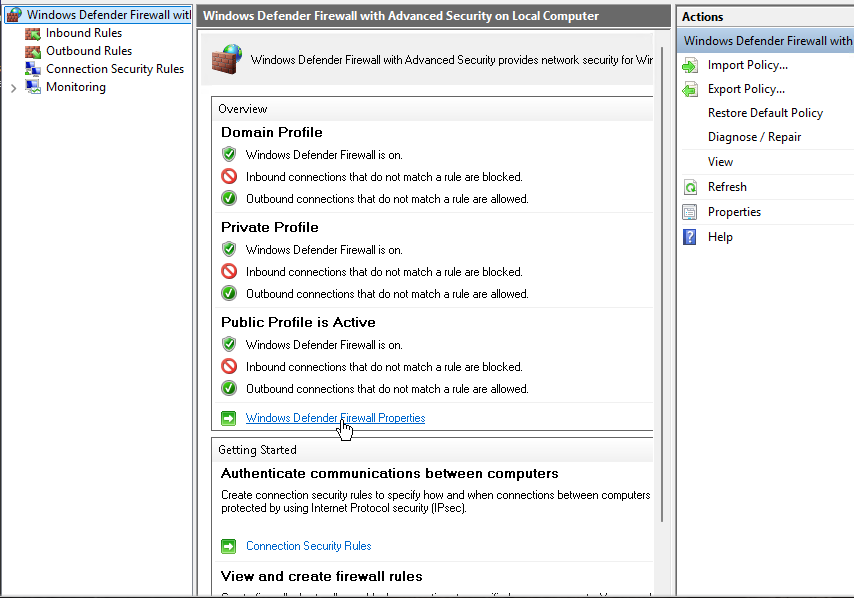Click Public Profile inbound blocked red icon
The width and height of the screenshot is (854, 598).
(229, 367)
